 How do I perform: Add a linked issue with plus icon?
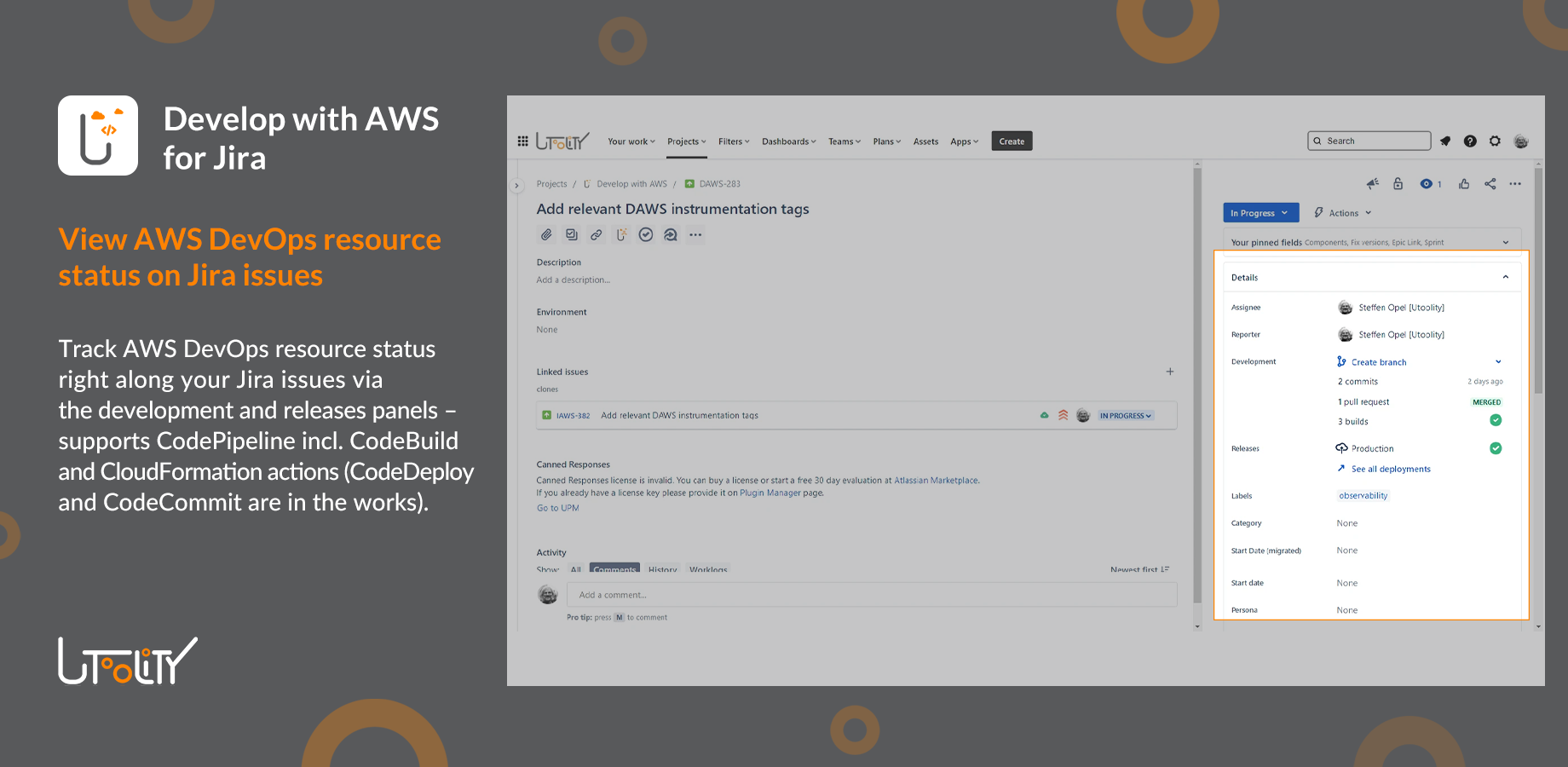[x=1170, y=372]
